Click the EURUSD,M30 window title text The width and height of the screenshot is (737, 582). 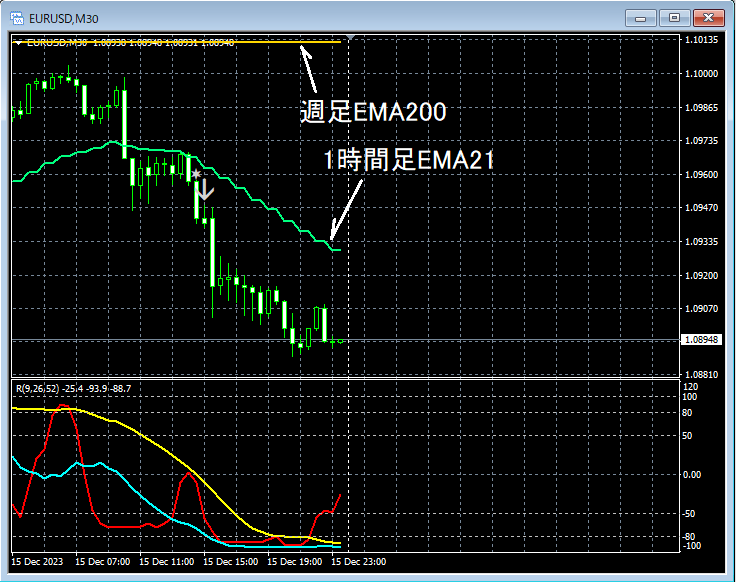[63, 19]
